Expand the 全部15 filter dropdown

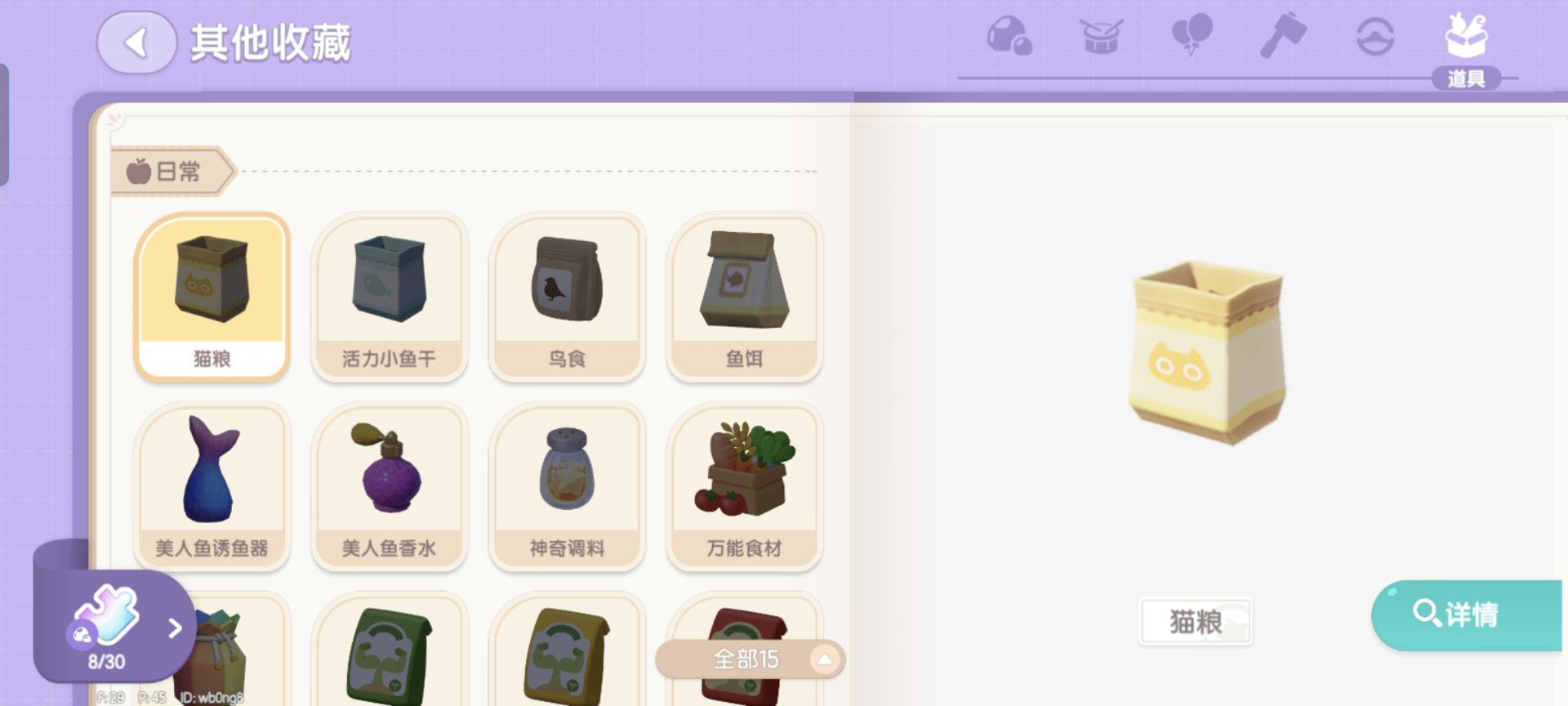point(750,659)
